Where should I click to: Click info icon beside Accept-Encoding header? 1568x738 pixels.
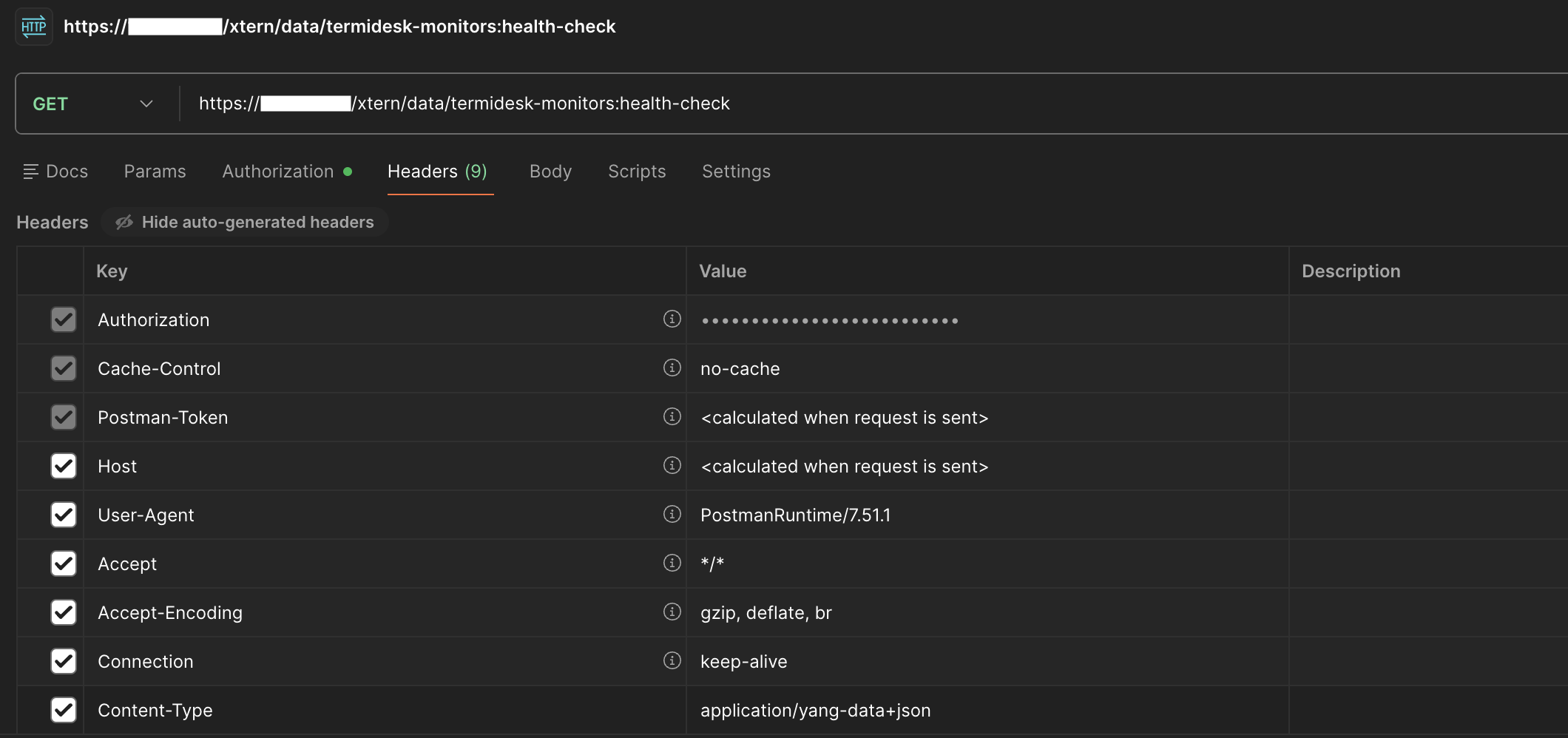pos(672,612)
